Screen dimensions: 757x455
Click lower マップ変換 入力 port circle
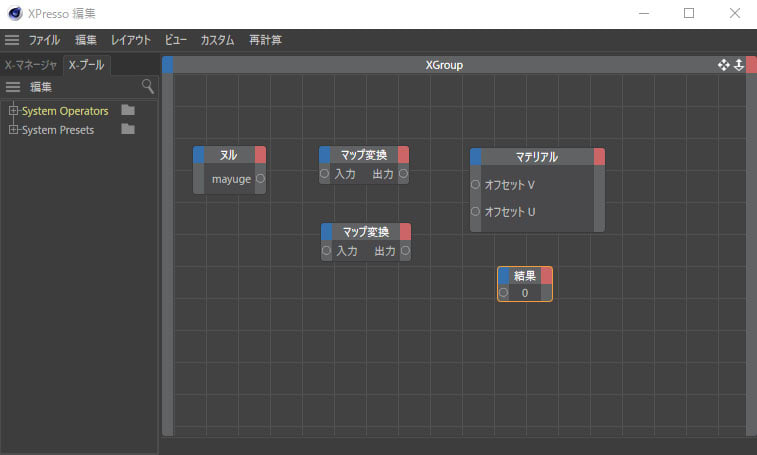[326, 250]
